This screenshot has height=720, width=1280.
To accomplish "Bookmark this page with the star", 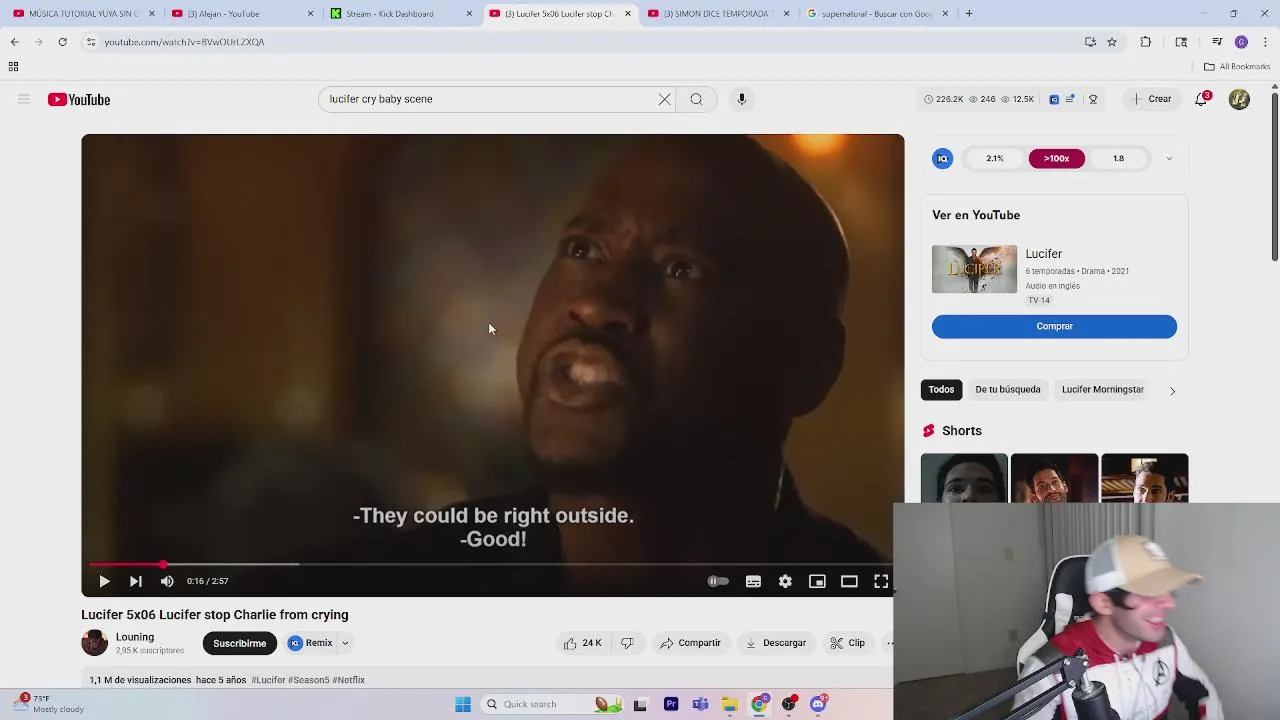I will click(x=1111, y=42).
